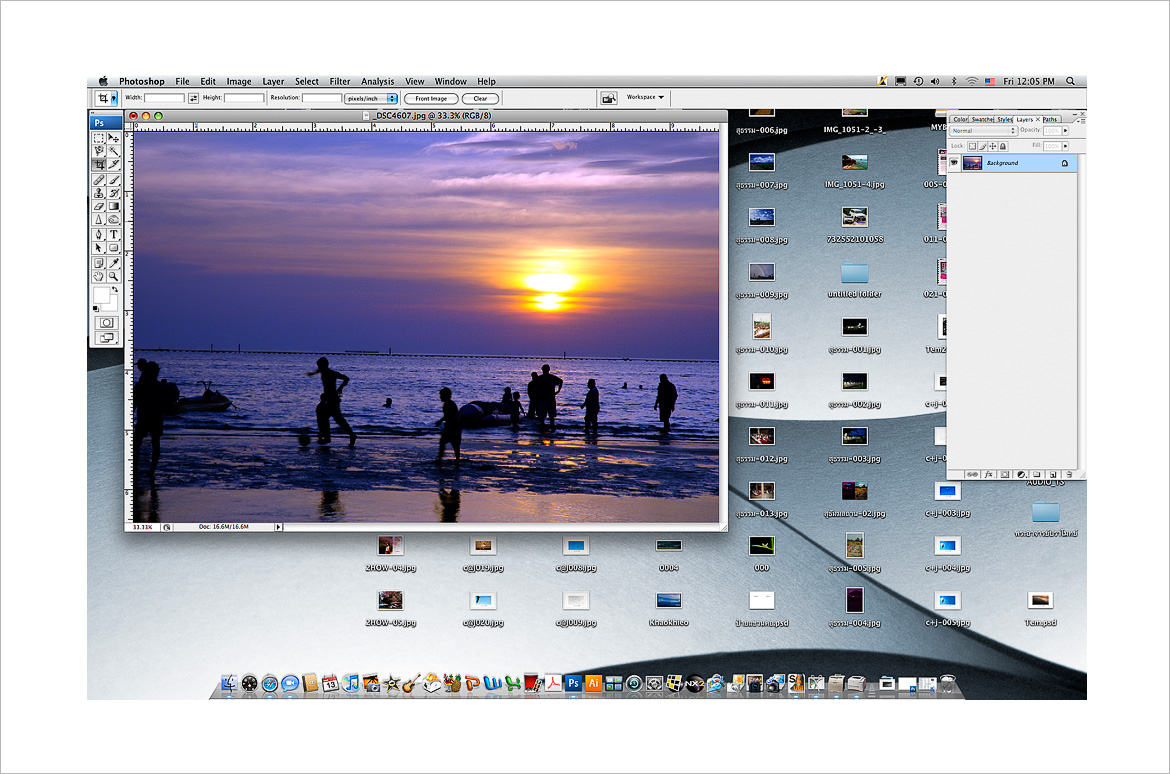Image resolution: width=1170 pixels, height=774 pixels.
Task: Open the Normal blend mode dropdown
Action: pyautogui.click(x=982, y=131)
